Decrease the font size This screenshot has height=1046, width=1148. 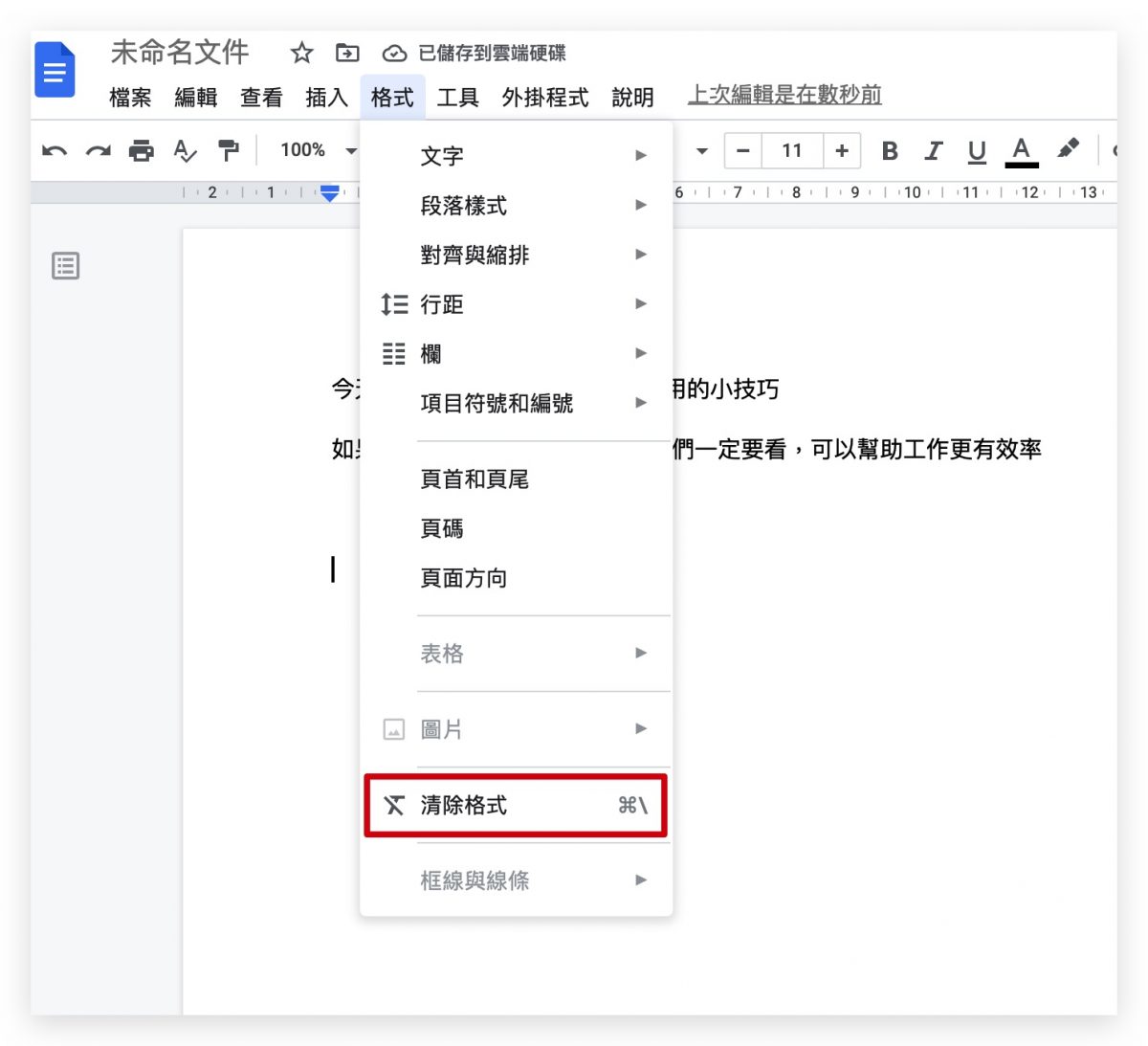pos(743,150)
